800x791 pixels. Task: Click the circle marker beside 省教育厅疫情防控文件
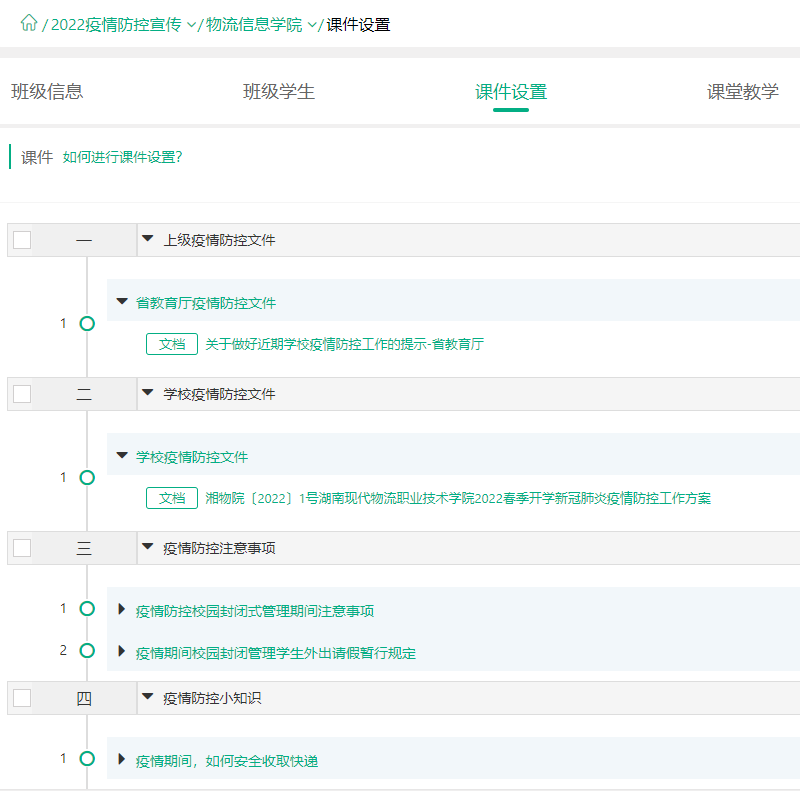click(x=87, y=324)
